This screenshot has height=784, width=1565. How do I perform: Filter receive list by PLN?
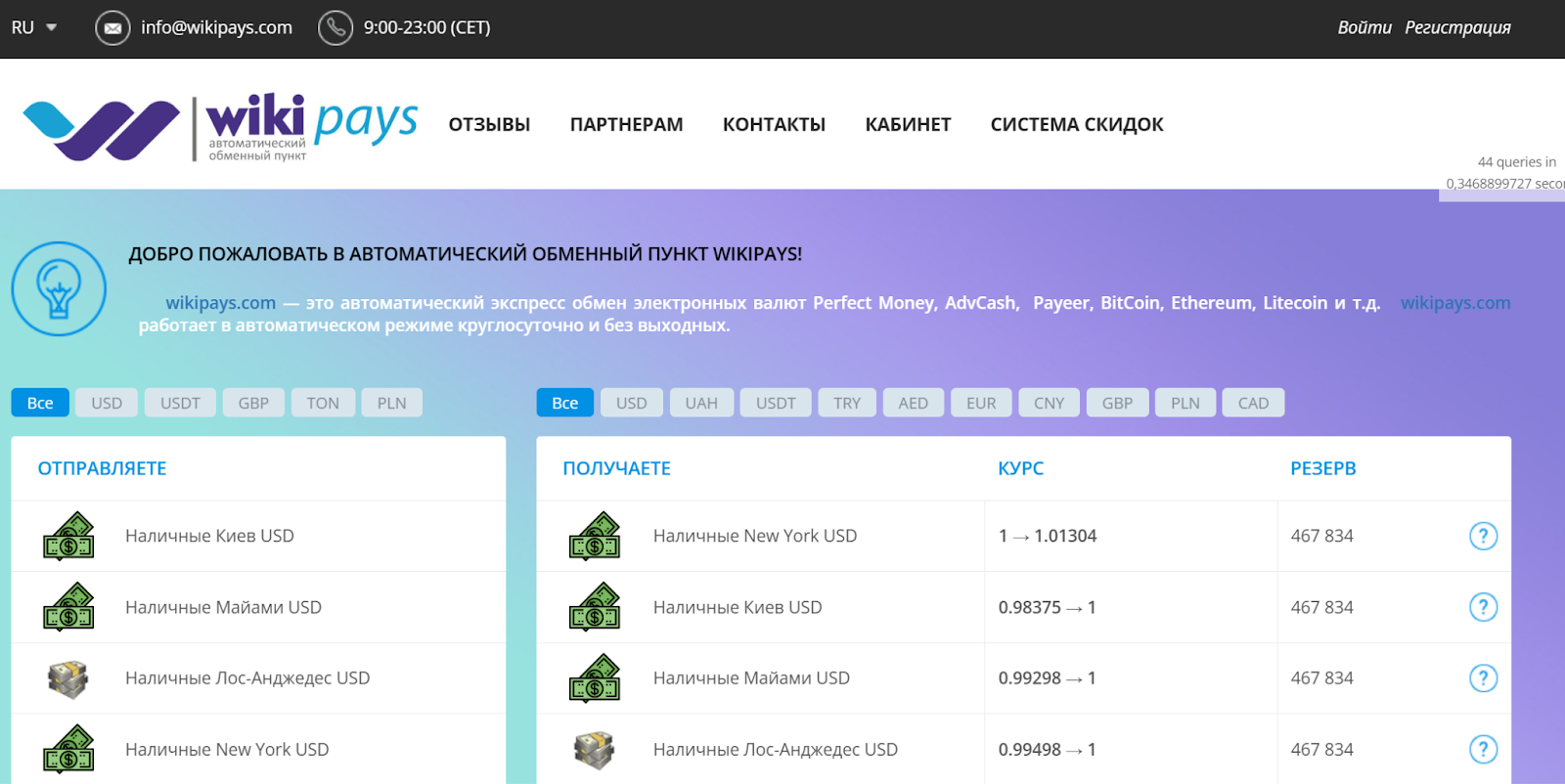click(x=1185, y=403)
